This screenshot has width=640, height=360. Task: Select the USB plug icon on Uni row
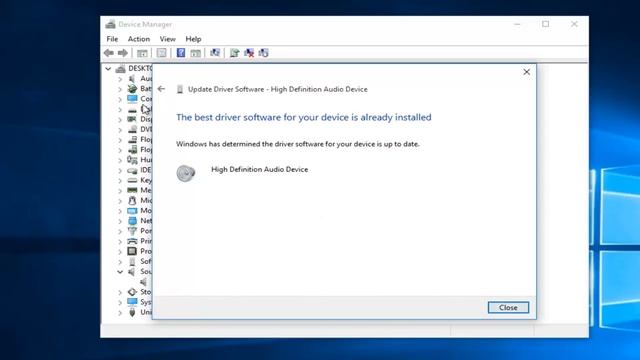(132, 312)
